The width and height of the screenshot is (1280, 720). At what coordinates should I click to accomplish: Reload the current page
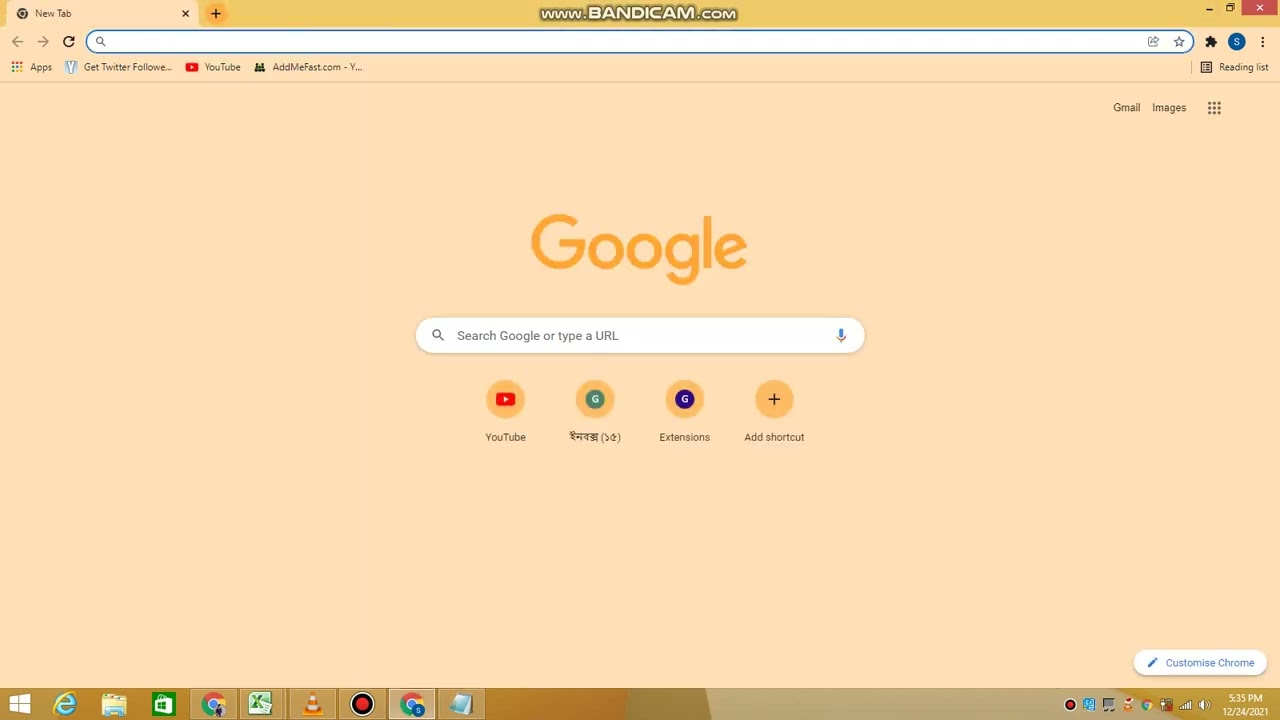[68, 41]
